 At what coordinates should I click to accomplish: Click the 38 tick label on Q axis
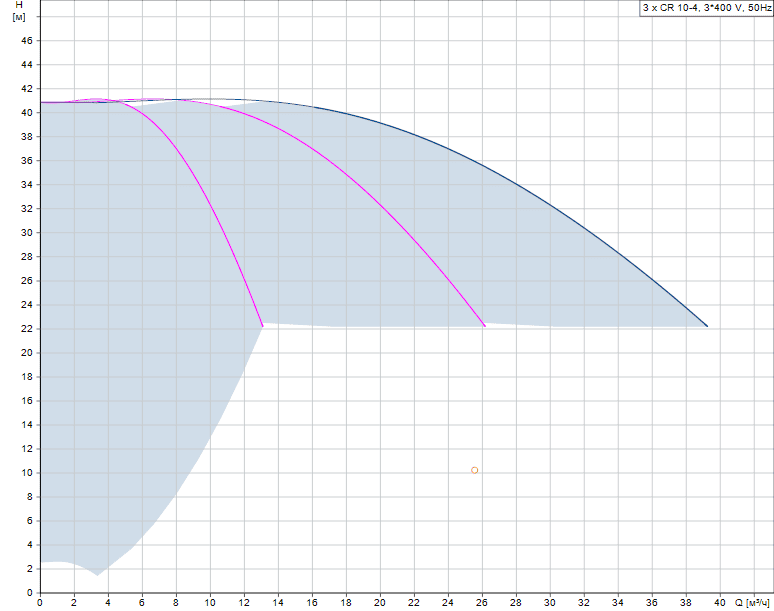click(686, 603)
